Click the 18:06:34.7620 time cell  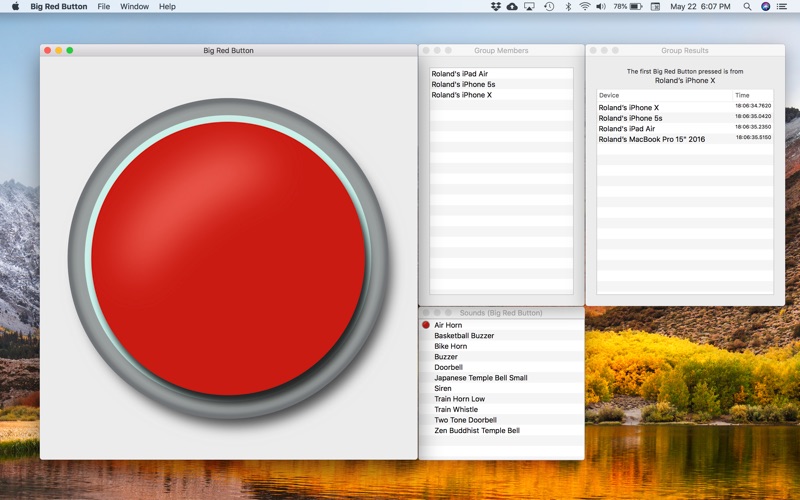[753, 106]
